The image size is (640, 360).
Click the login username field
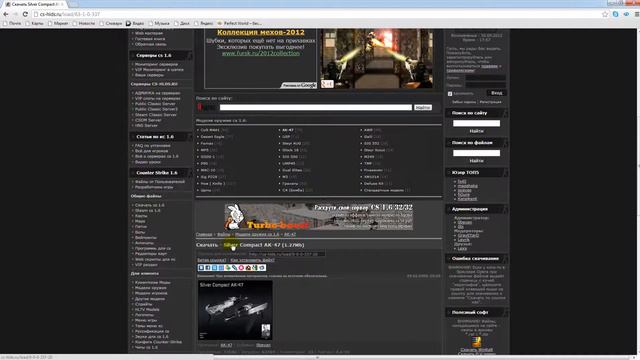pyautogui.click(x=486, y=78)
